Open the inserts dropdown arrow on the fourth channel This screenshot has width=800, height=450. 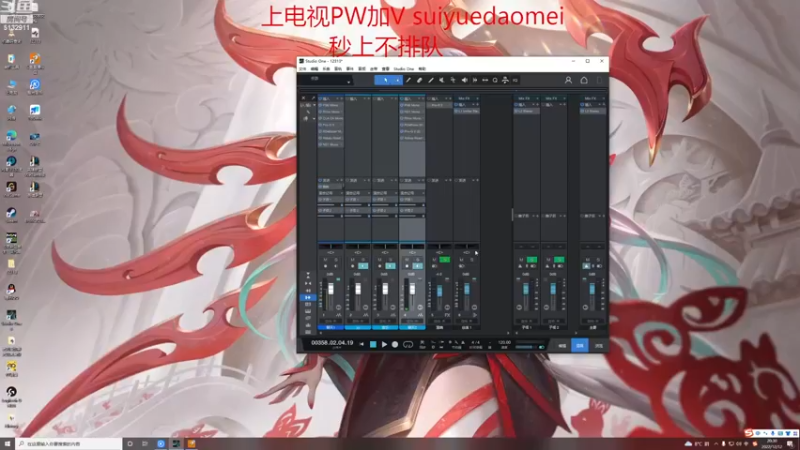coord(419,98)
